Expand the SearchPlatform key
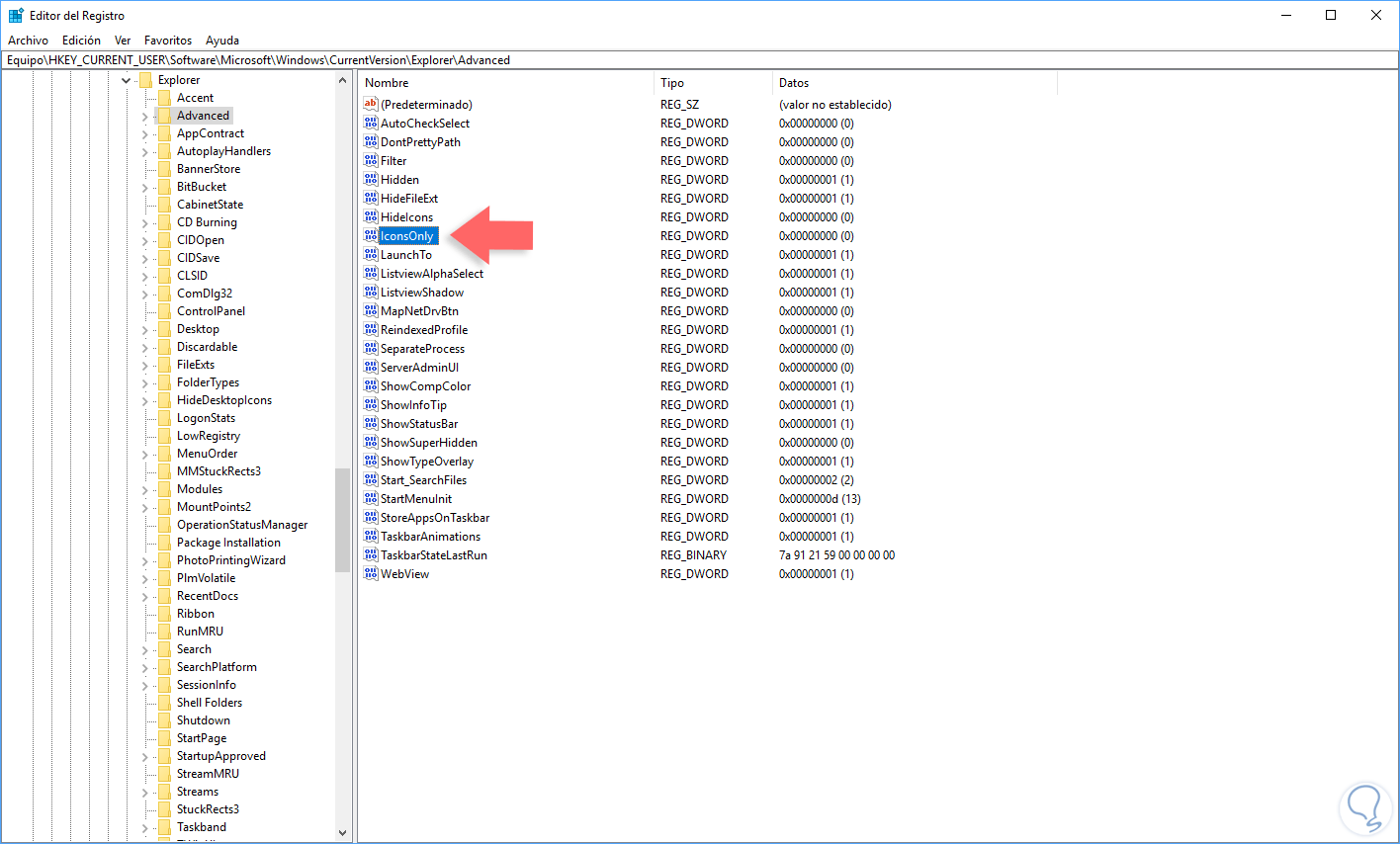The height and width of the screenshot is (844, 1400). click(x=144, y=667)
